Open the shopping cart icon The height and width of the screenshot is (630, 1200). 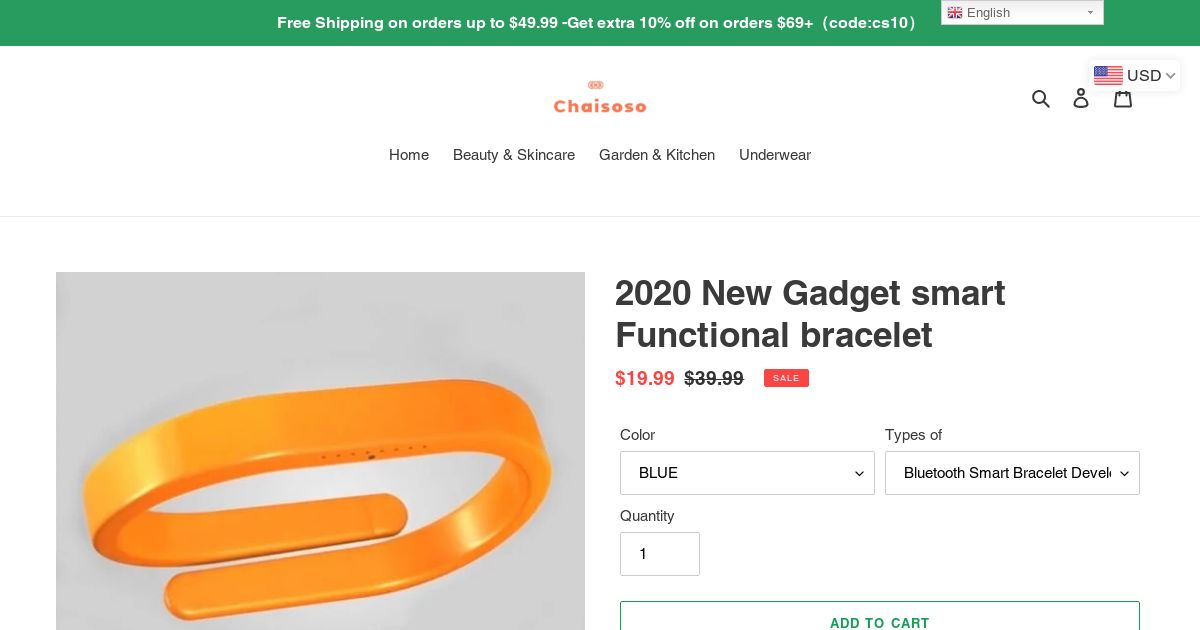pos(1123,98)
